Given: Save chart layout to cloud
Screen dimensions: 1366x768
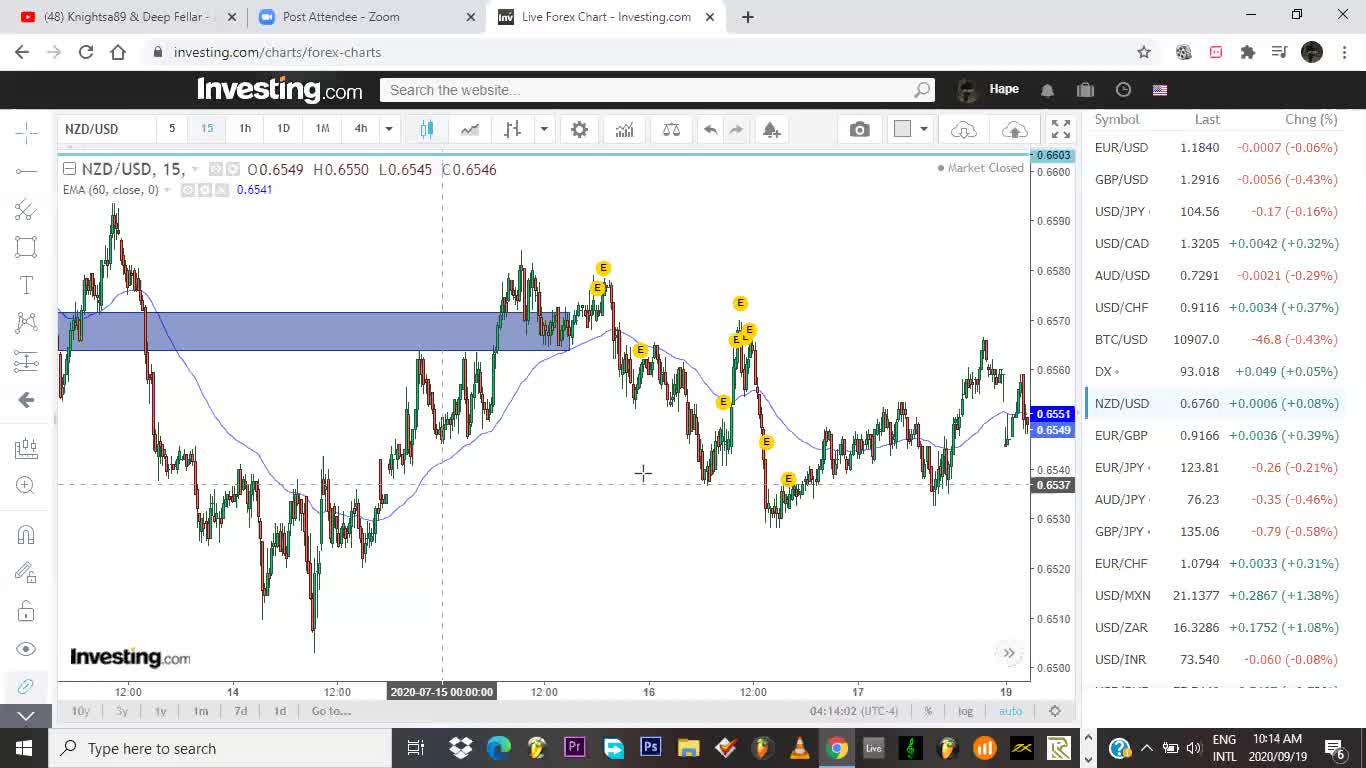Looking at the screenshot, I should pos(1014,129).
